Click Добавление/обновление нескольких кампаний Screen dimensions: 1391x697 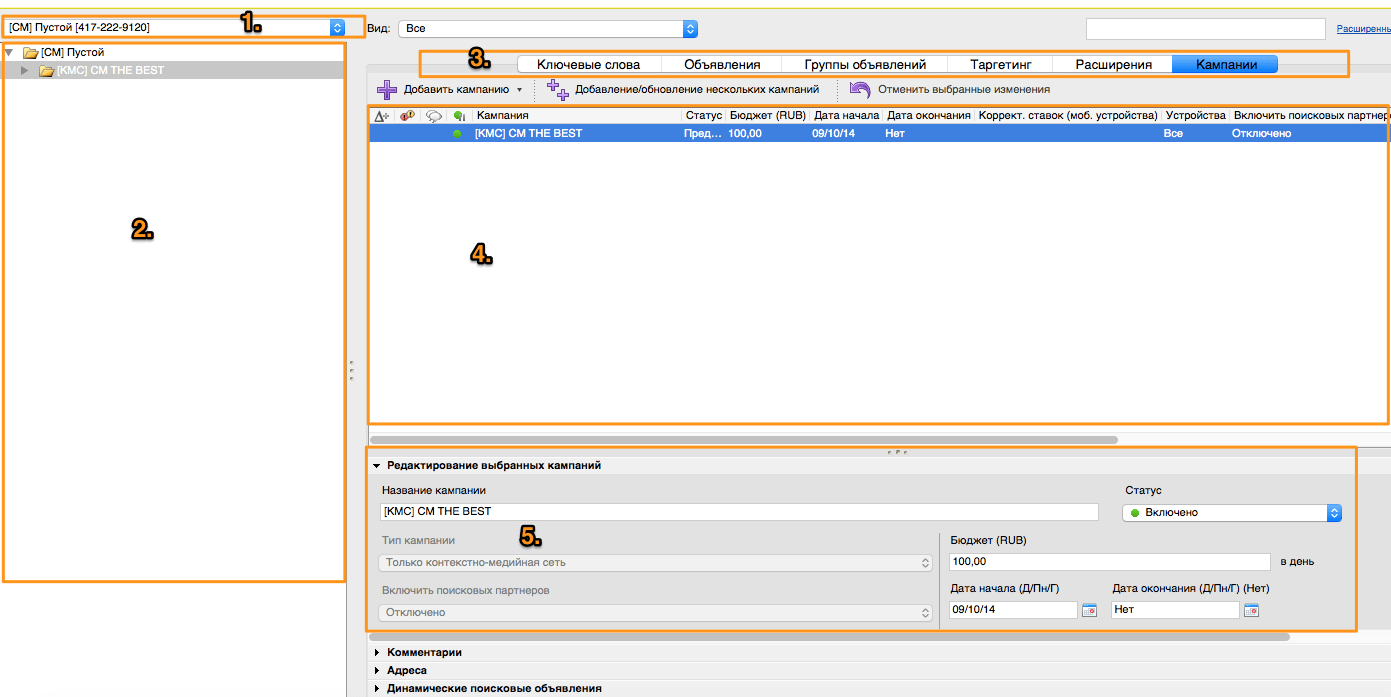[x=682, y=90]
